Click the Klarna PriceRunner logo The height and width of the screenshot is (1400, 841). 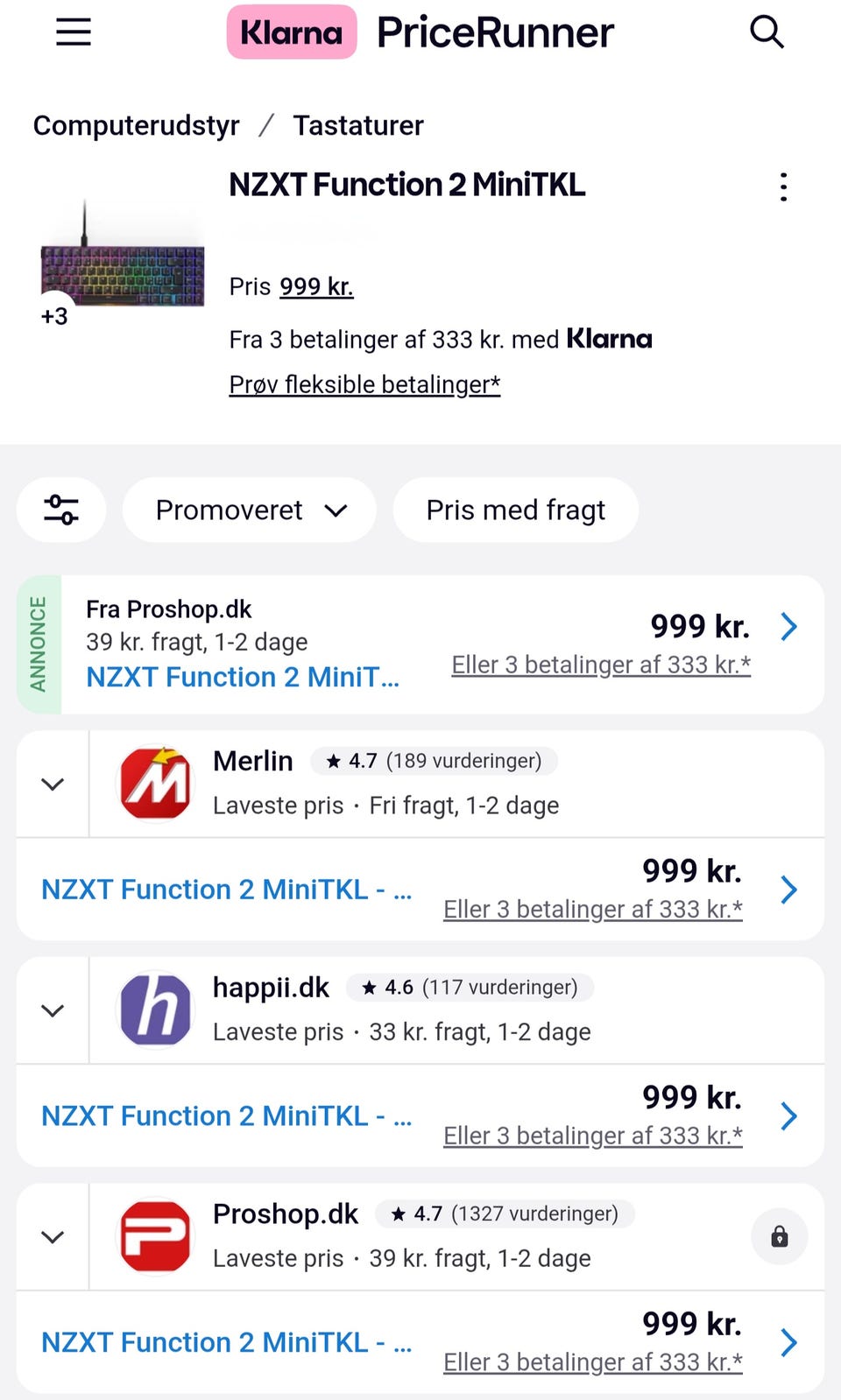420,32
